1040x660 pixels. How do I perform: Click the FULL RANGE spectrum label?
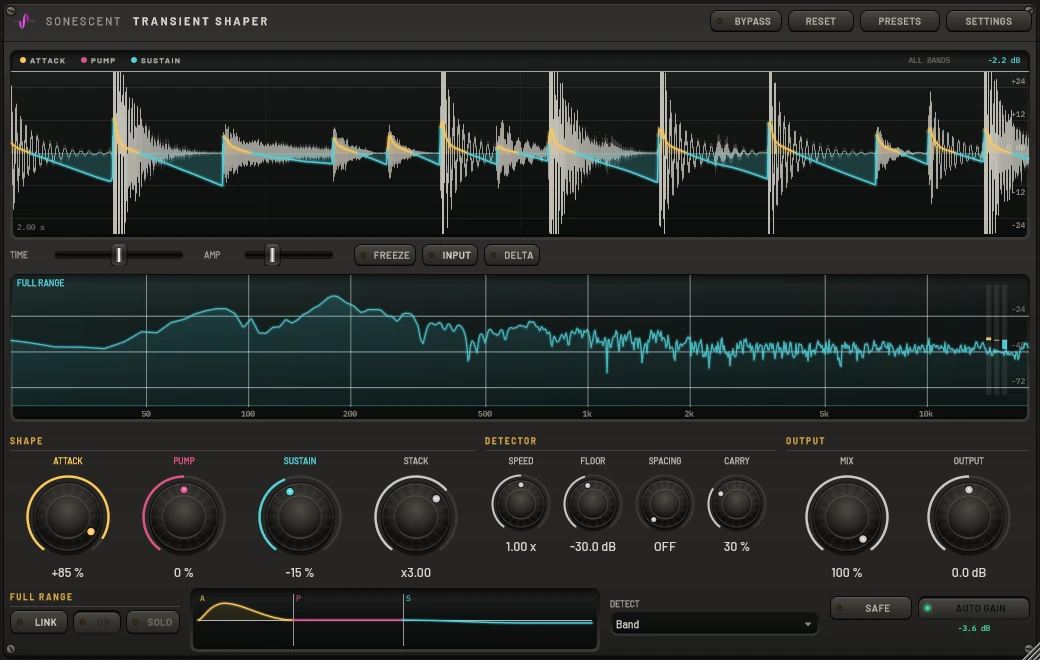(40, 283)
